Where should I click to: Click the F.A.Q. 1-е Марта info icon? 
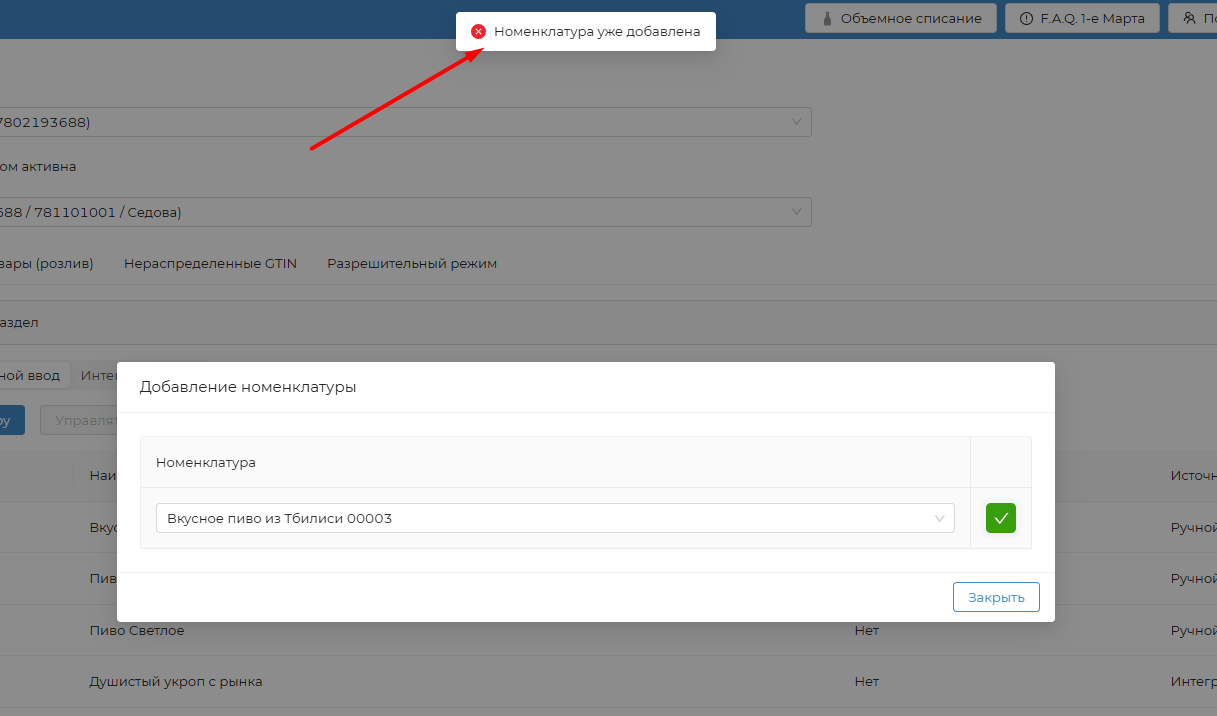(1025, 18)
